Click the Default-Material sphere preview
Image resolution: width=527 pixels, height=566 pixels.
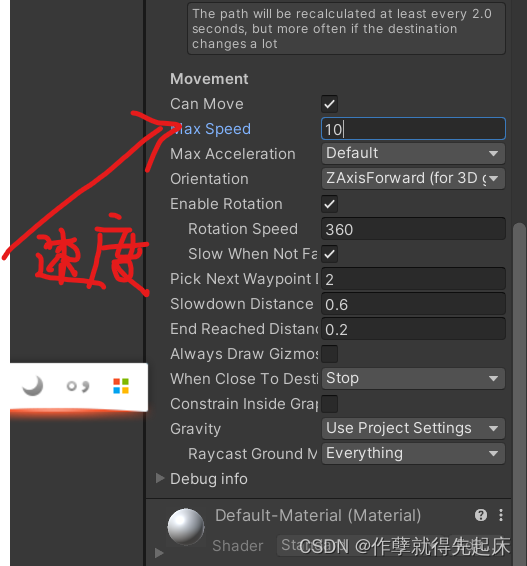(186, 527)
